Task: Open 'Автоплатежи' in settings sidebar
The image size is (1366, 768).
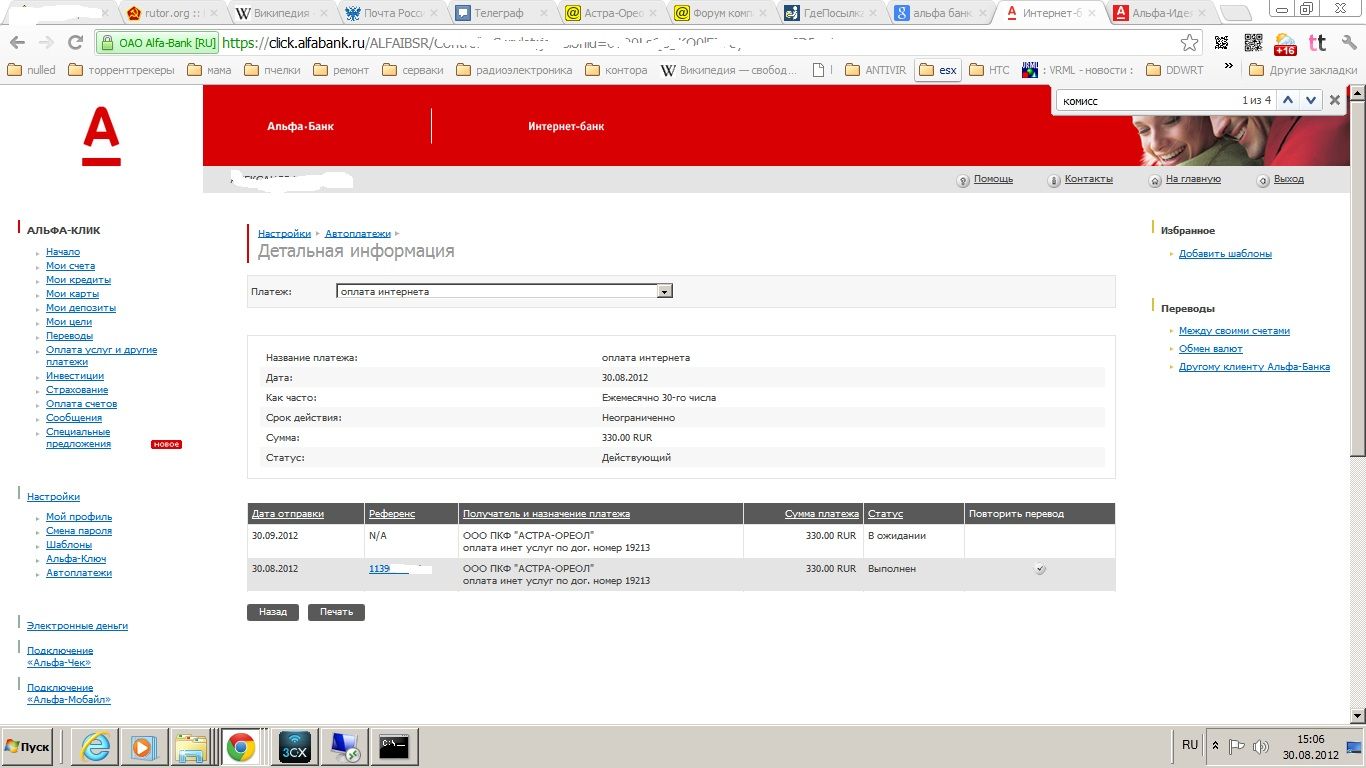Action: click(79, 573)
